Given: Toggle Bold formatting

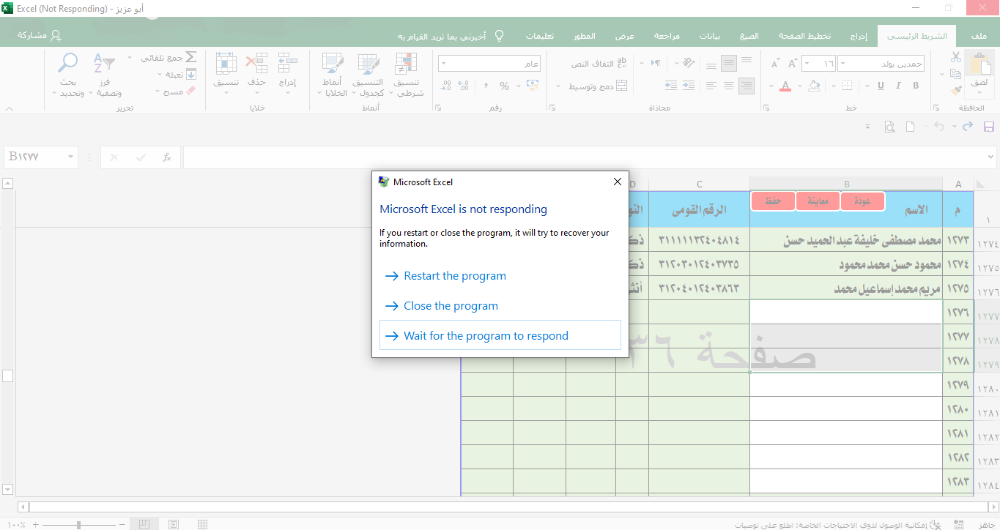Looking at the screenshot, I should (916, 85).
